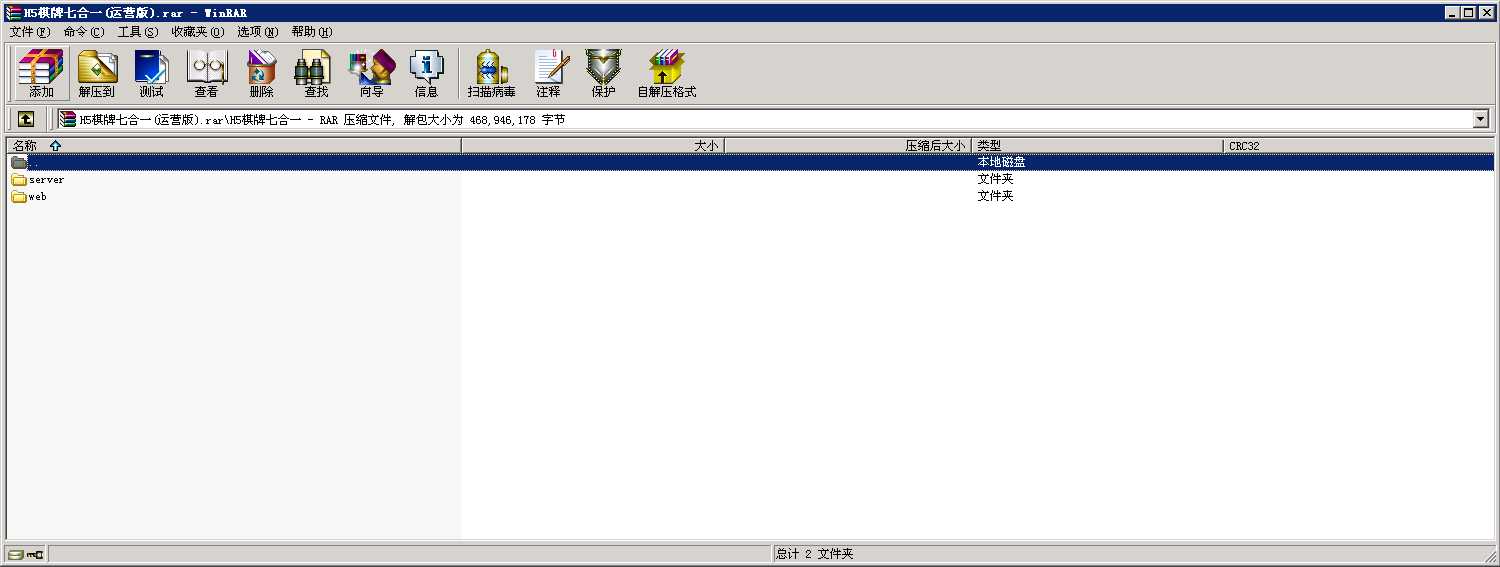
Task: Close the WinRAR window
Action: coord(1486,13)
